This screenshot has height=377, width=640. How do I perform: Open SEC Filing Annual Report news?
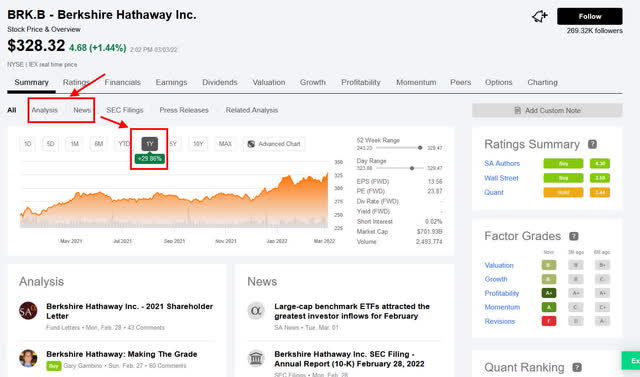[349, 359]
